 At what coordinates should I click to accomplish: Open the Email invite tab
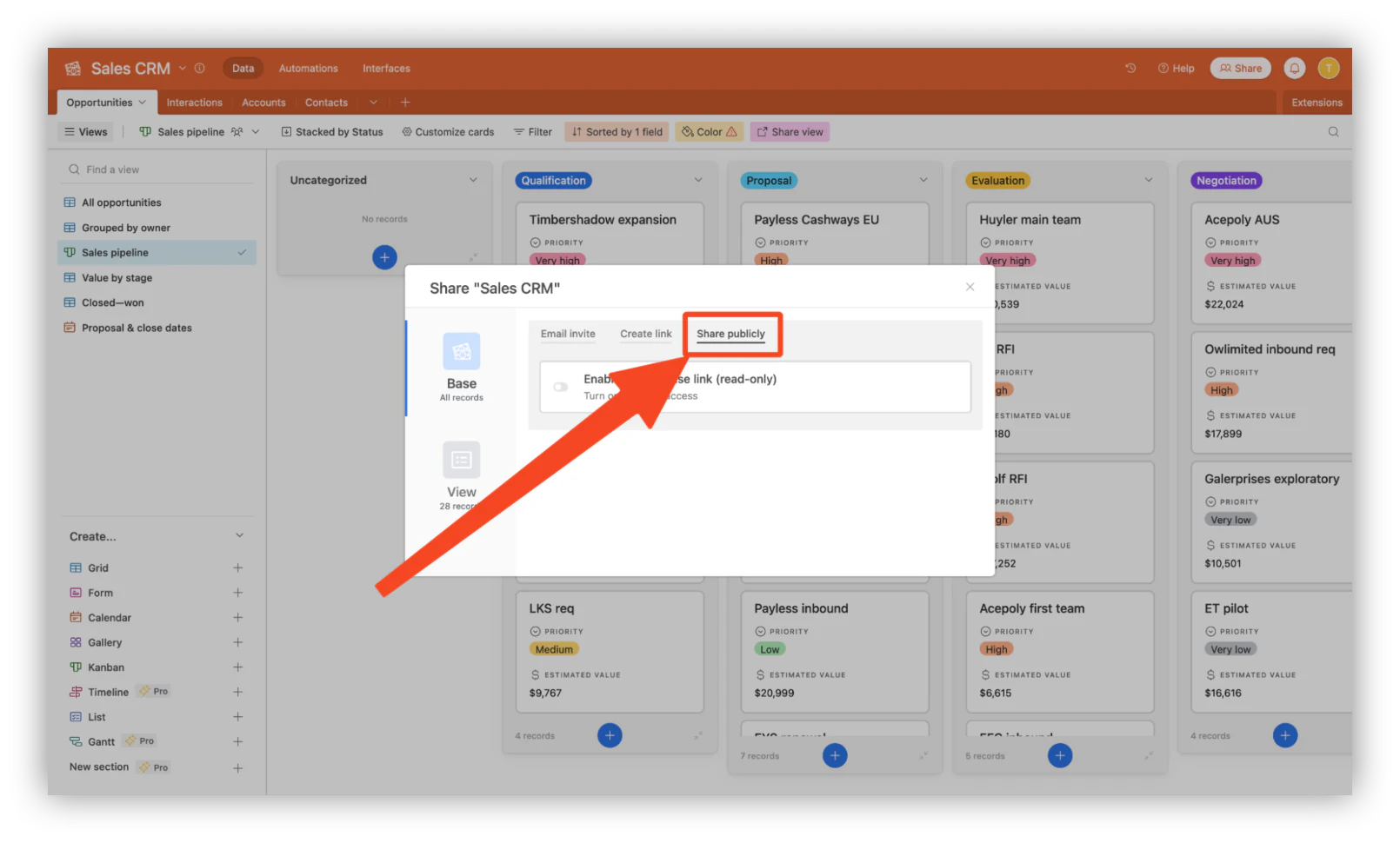568,334
